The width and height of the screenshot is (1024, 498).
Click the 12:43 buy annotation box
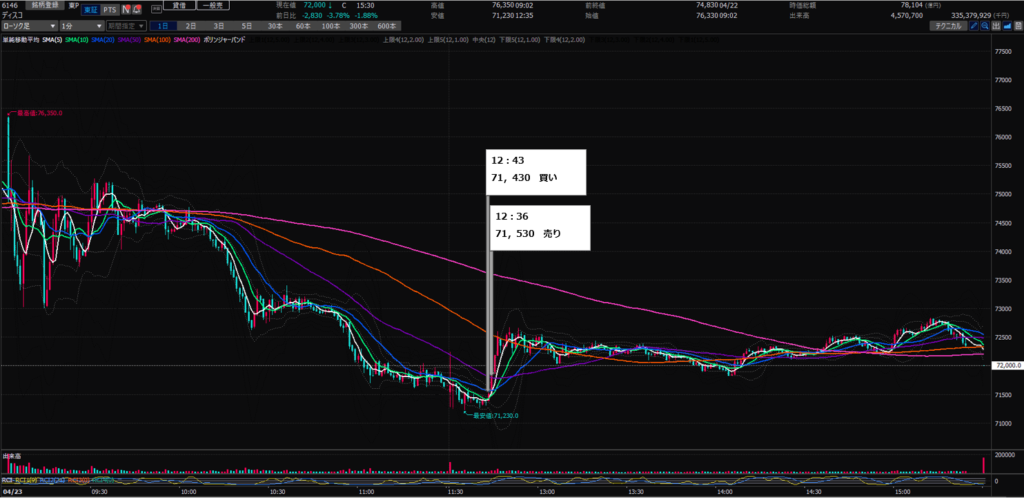click(x=534, y=172)
